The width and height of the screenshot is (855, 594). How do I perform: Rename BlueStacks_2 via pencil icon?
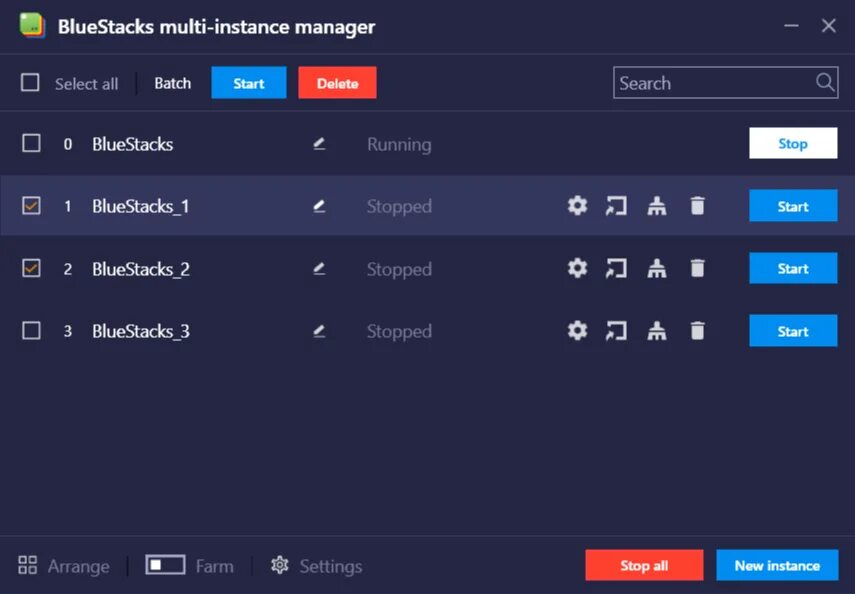[319, 268]
